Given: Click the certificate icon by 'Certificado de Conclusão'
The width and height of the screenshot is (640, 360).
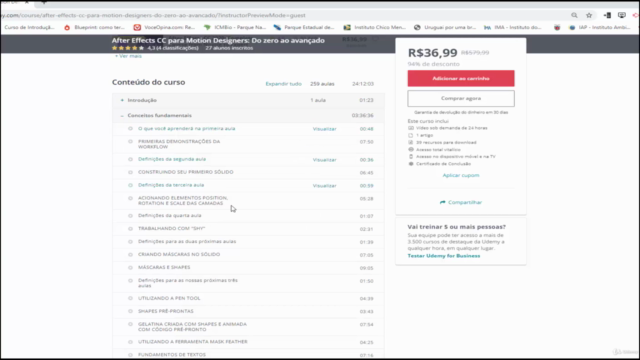Looking at the screenshot, I should click(x=411, y=164).
